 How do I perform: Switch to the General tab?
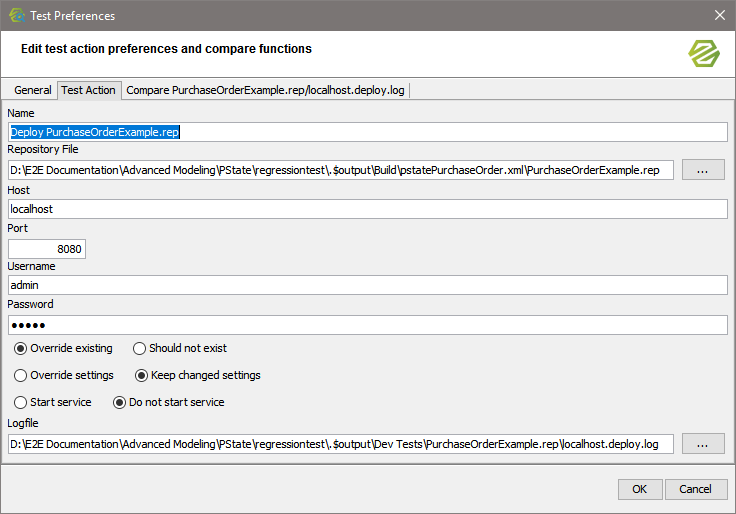(x=33, y=90)
